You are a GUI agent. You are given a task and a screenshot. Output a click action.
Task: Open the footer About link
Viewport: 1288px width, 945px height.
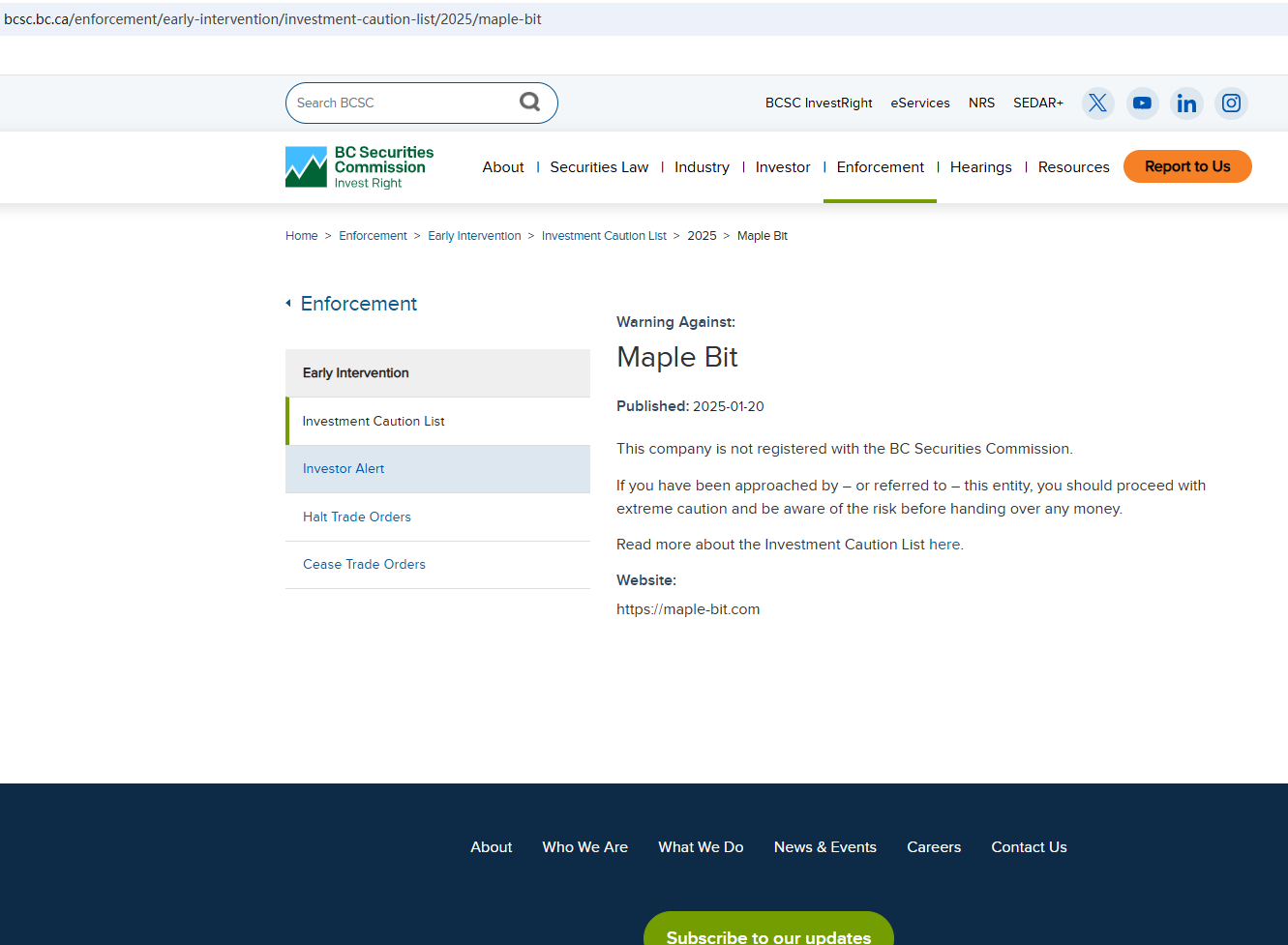click(492, 847)
